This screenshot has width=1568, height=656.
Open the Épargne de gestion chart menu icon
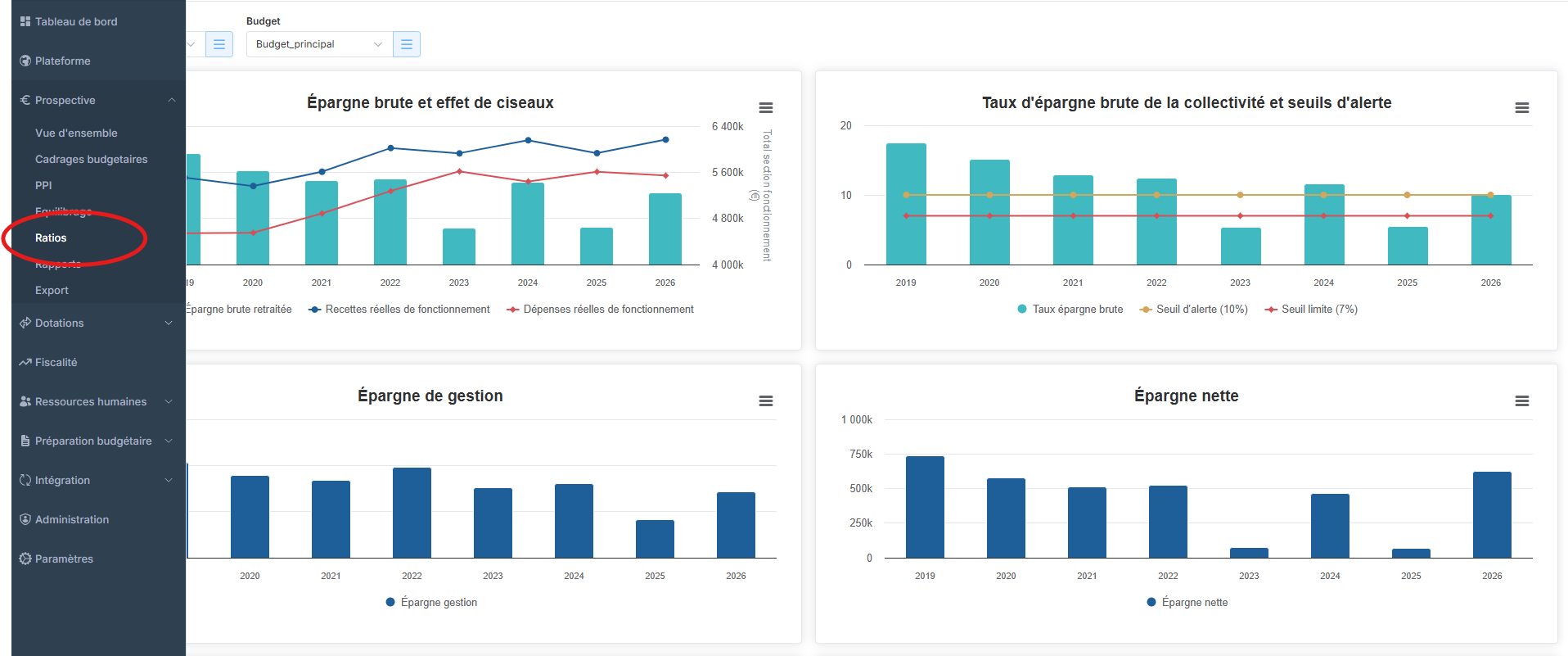click(765, 401)
